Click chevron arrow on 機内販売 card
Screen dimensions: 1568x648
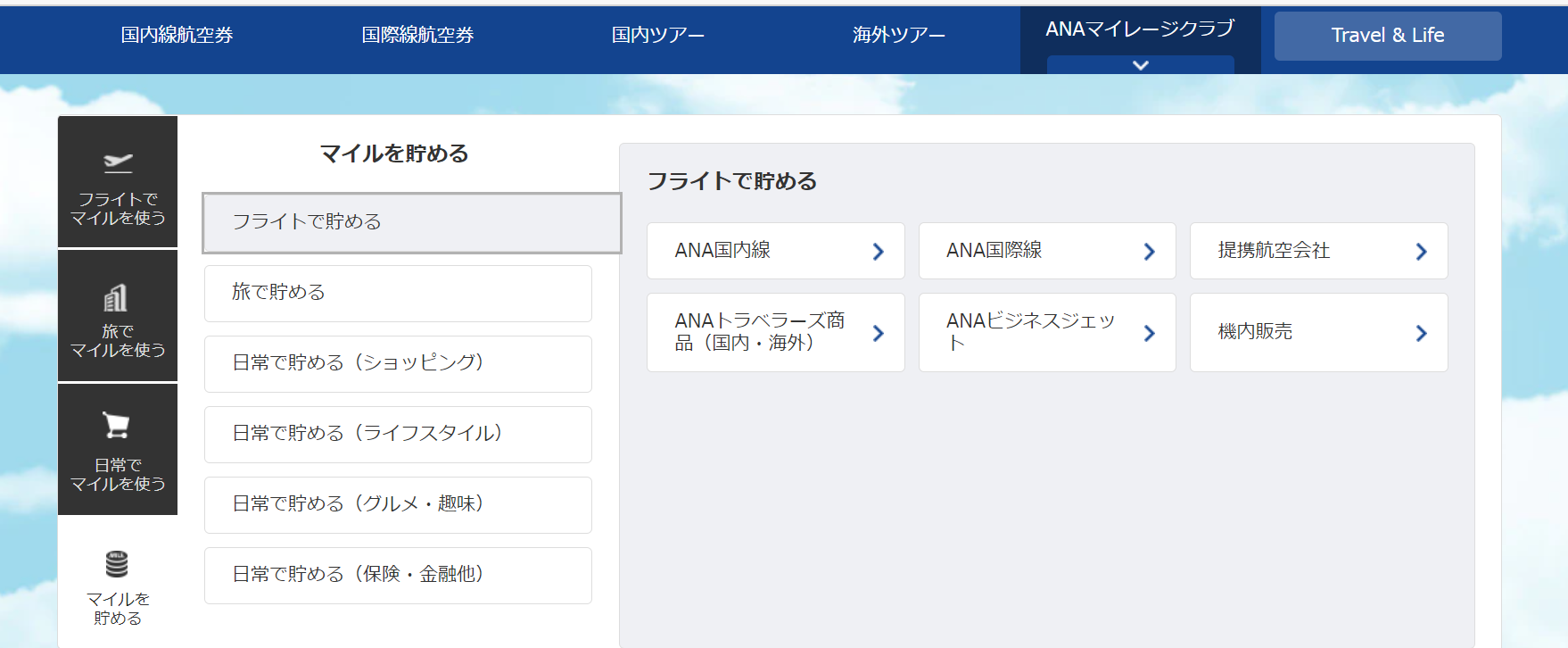(1422, 333)
